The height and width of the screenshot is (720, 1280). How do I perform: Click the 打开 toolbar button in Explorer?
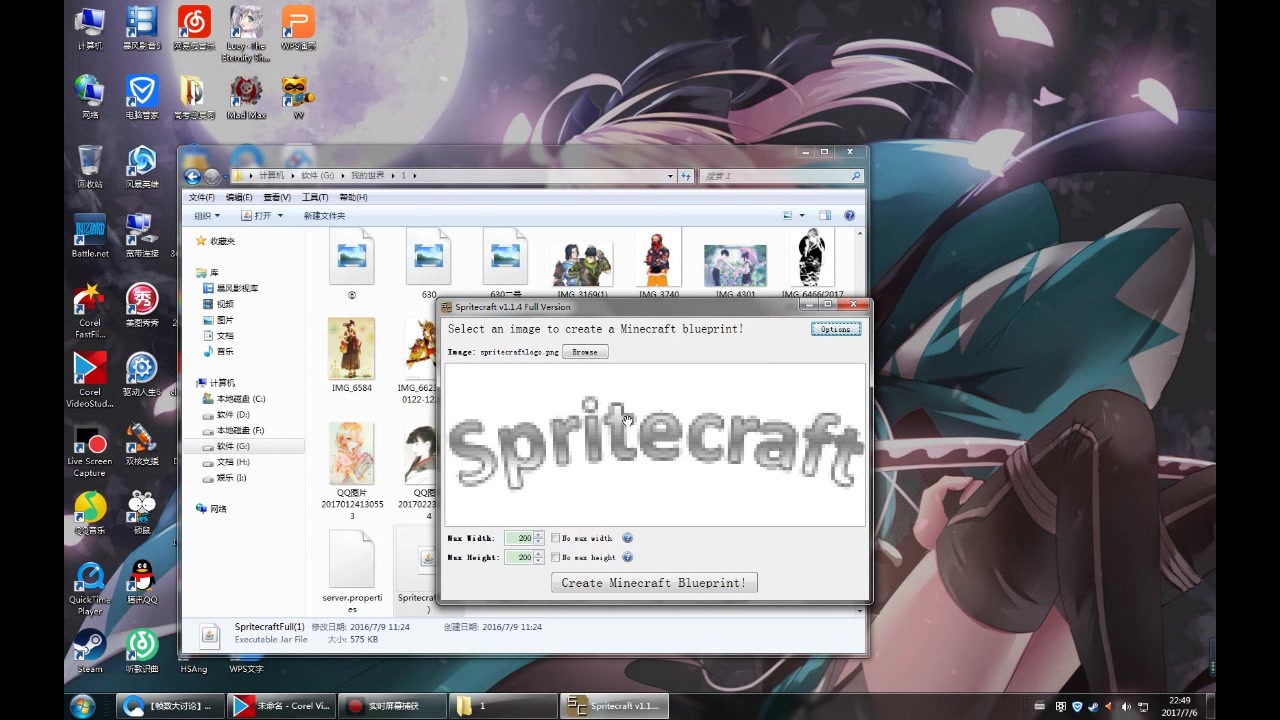(257, 216)
